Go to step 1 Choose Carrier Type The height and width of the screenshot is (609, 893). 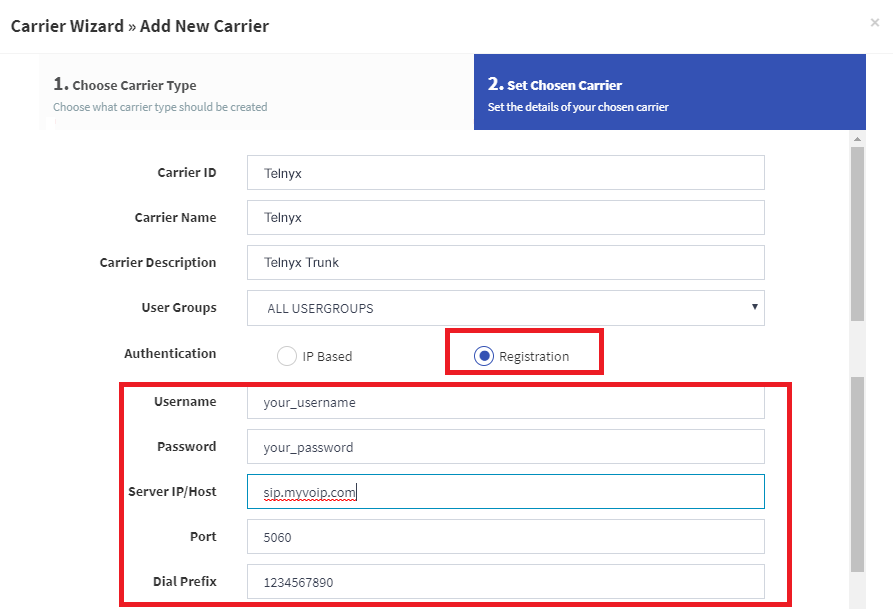[x=256, y=92]
